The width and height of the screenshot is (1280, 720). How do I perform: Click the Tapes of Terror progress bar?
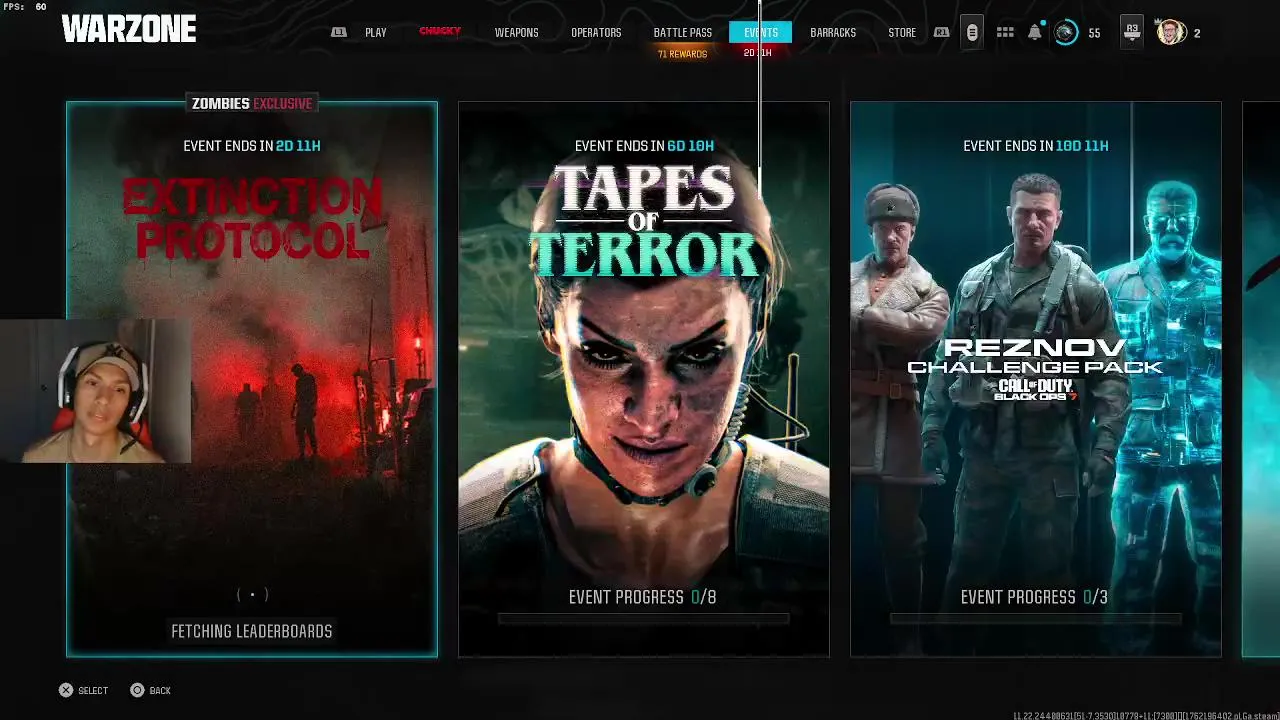point(644,619)
